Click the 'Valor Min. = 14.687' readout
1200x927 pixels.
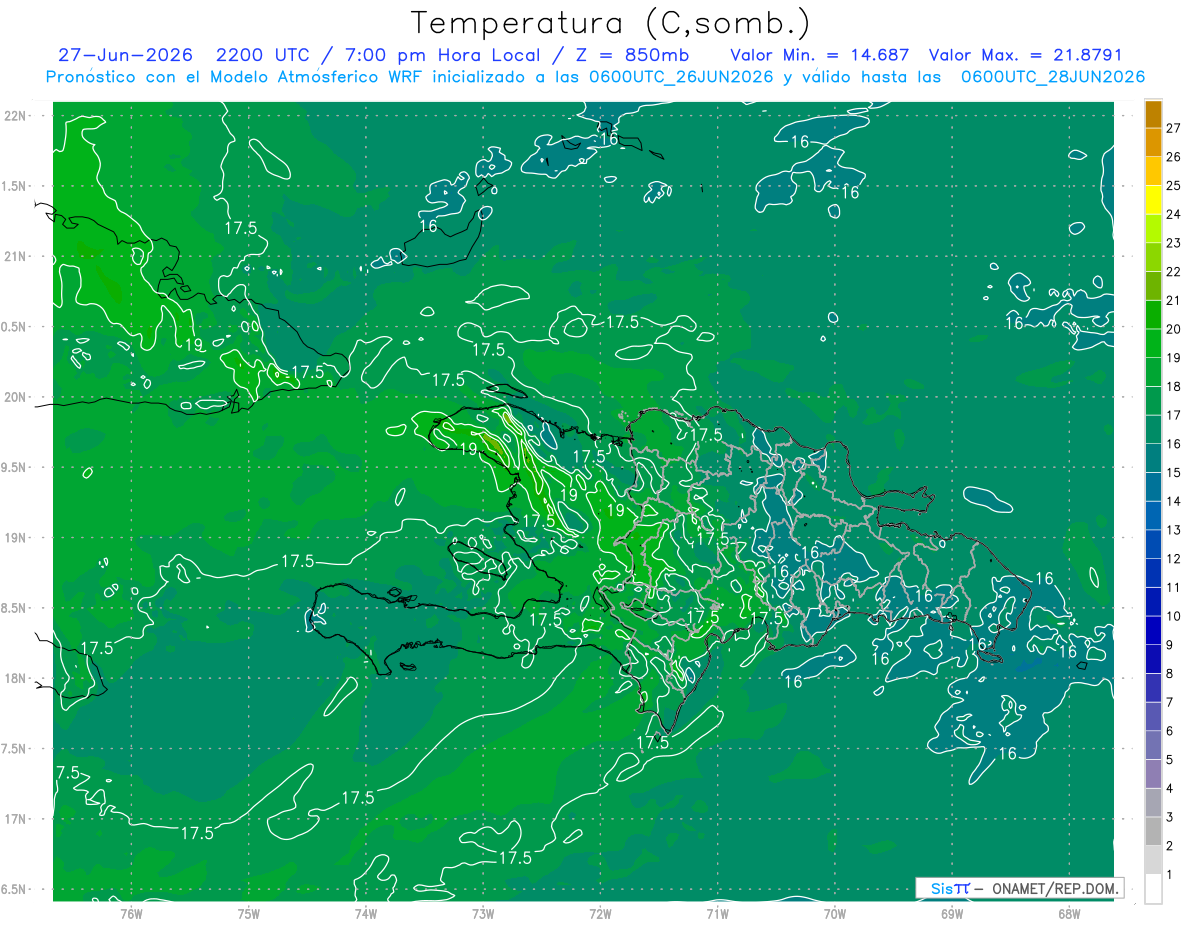pos(820,55)
